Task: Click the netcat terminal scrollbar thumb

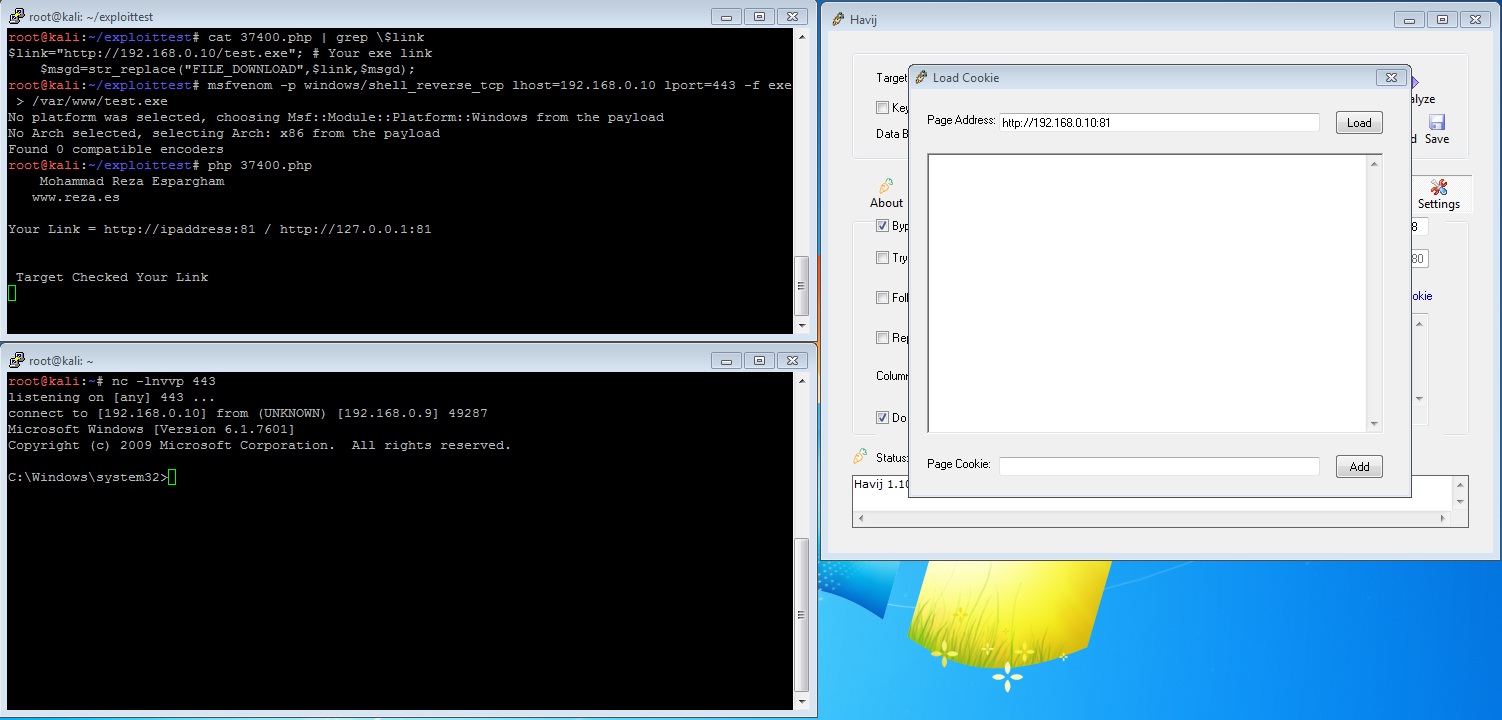Action: 802,615
